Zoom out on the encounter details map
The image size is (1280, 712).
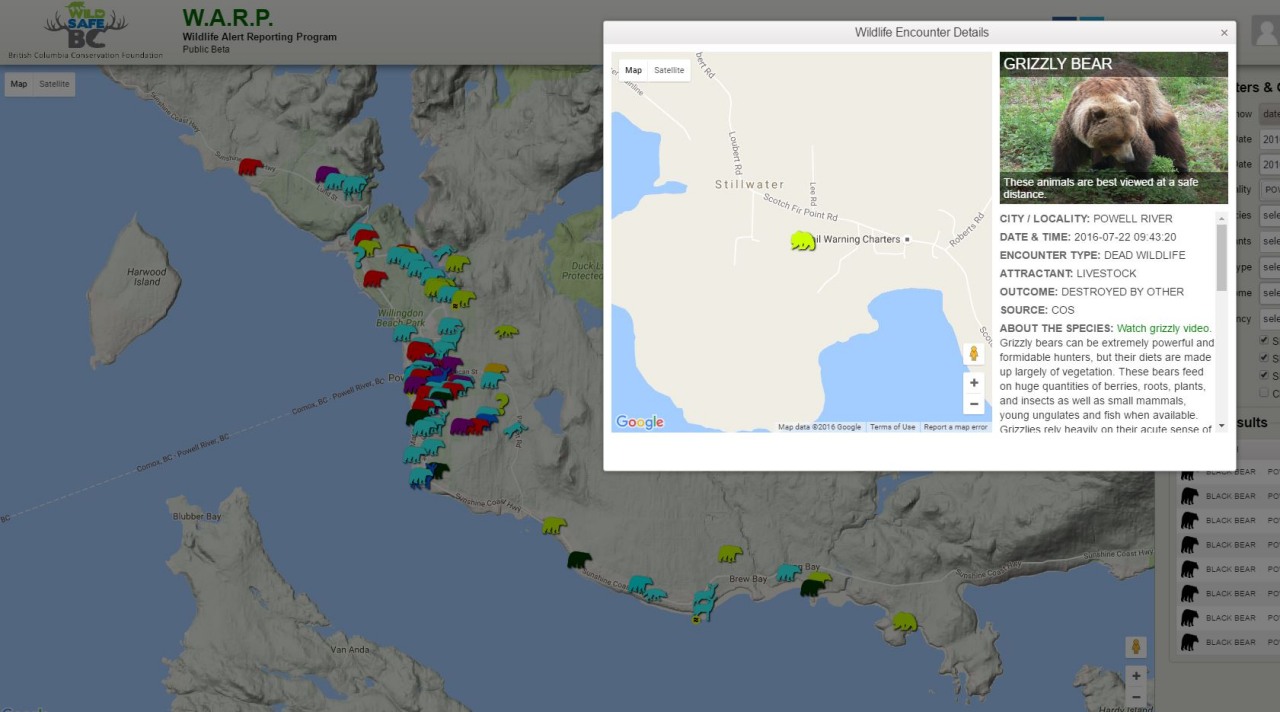click(973, 404)
